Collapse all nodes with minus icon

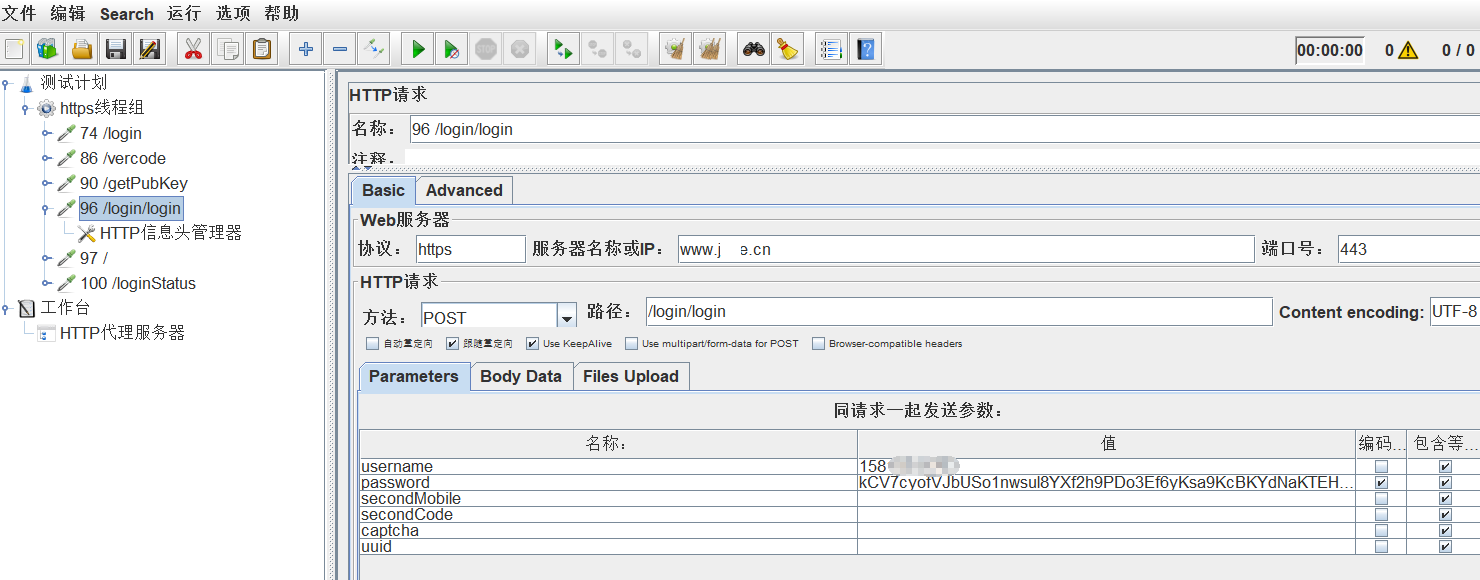point(340,49)
